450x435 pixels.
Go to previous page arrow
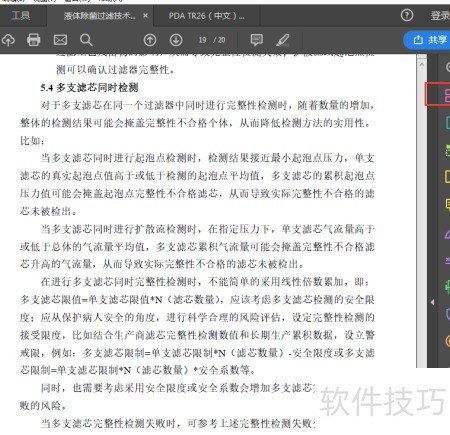coord(150,40)
